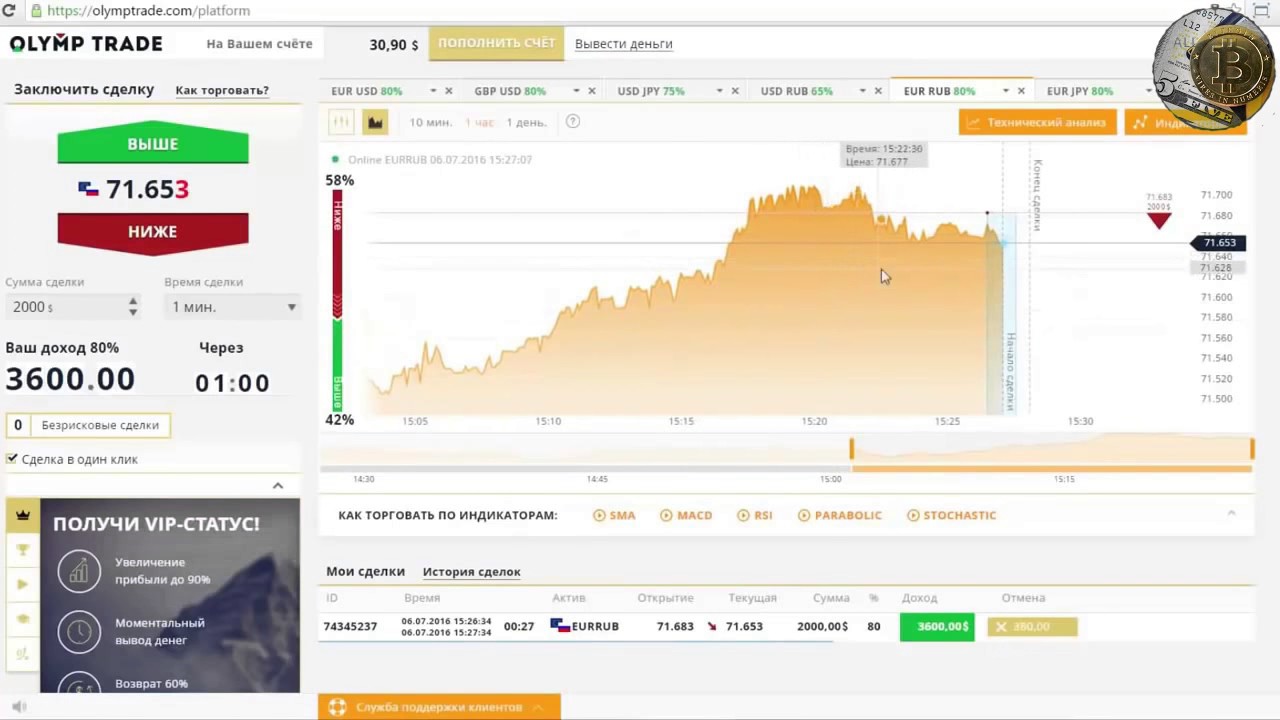Toggle sound speaker icon at bottom left

[18, 707]
